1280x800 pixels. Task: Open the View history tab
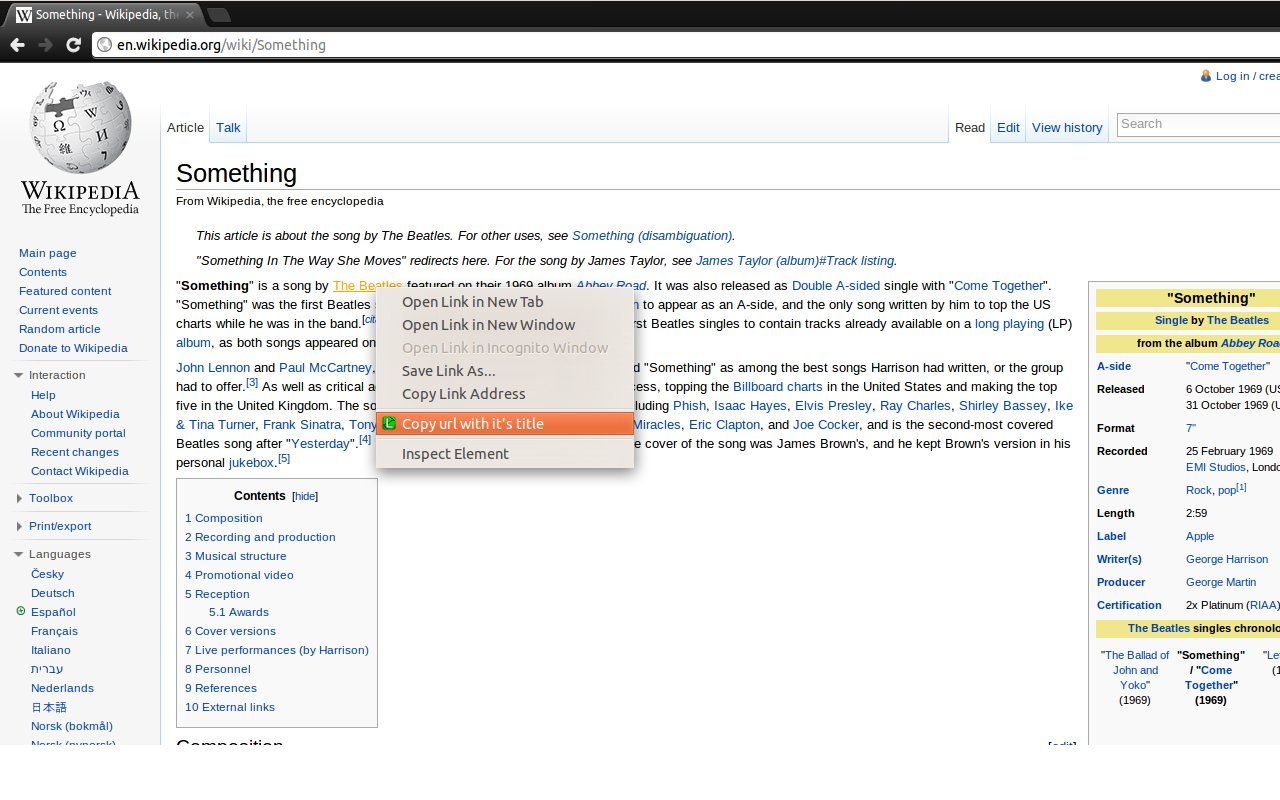[1067, 128]
